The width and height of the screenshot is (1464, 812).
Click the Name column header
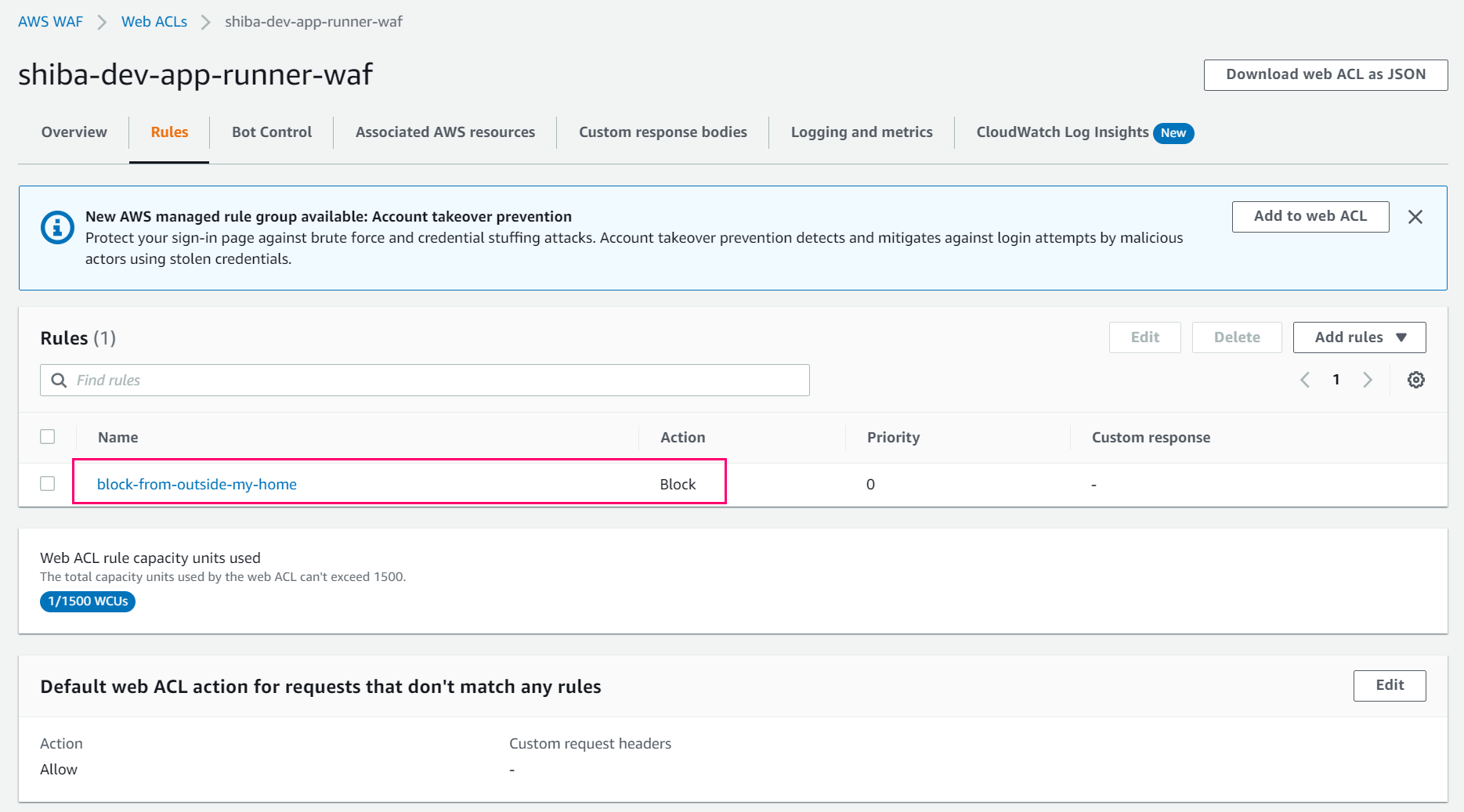point(117,437)
